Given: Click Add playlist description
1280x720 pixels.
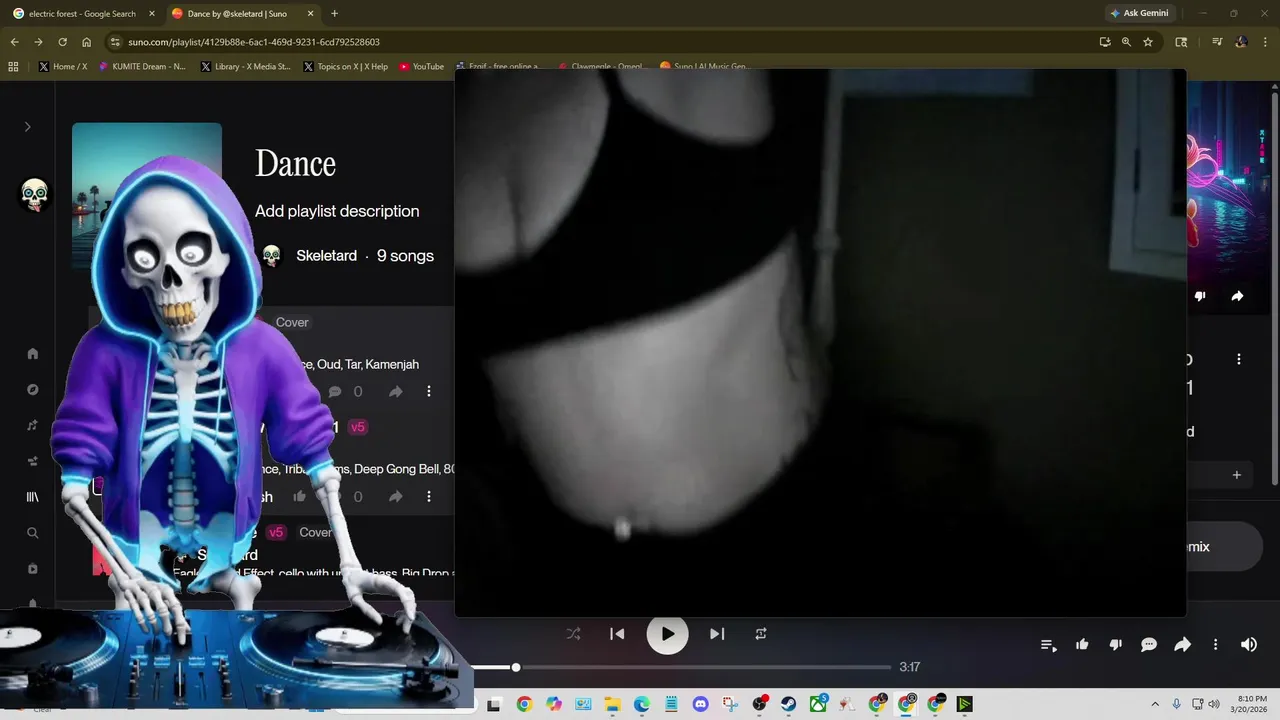Looking at the screenshot, I should 337,211.
